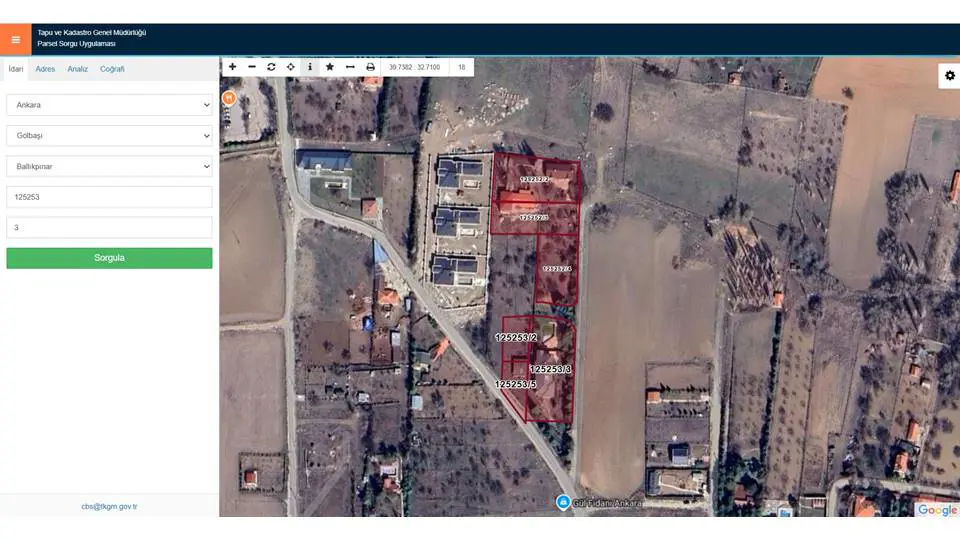Screen dimensions: 960x540
Task: Click the coordinates display 39.7382 : 32.7100
Action: (x=414, y=67)
